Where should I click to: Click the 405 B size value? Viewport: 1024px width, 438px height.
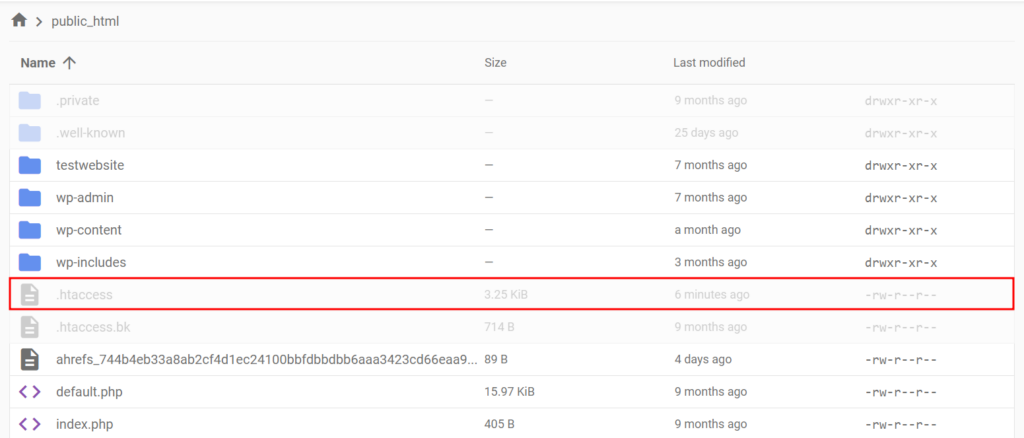tap(500, 424)
